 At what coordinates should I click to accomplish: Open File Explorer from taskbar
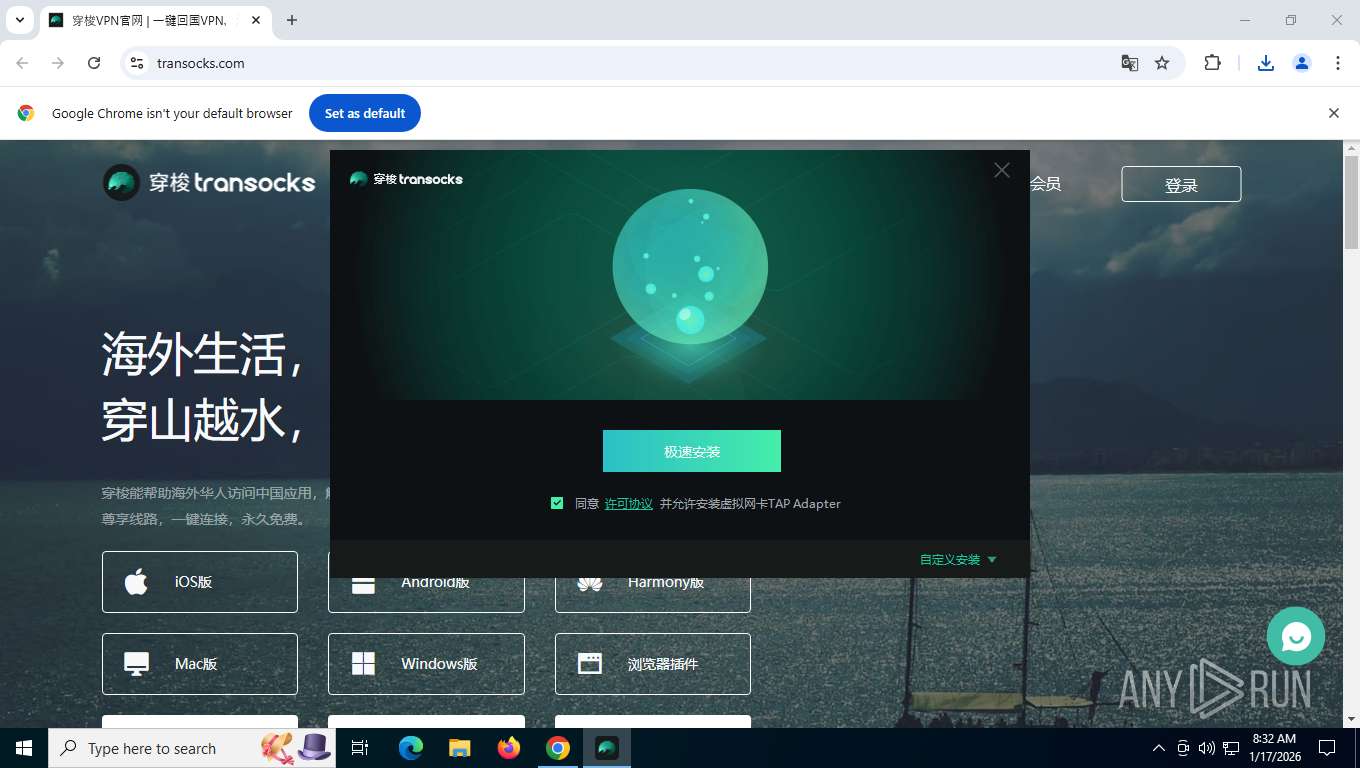460,748
